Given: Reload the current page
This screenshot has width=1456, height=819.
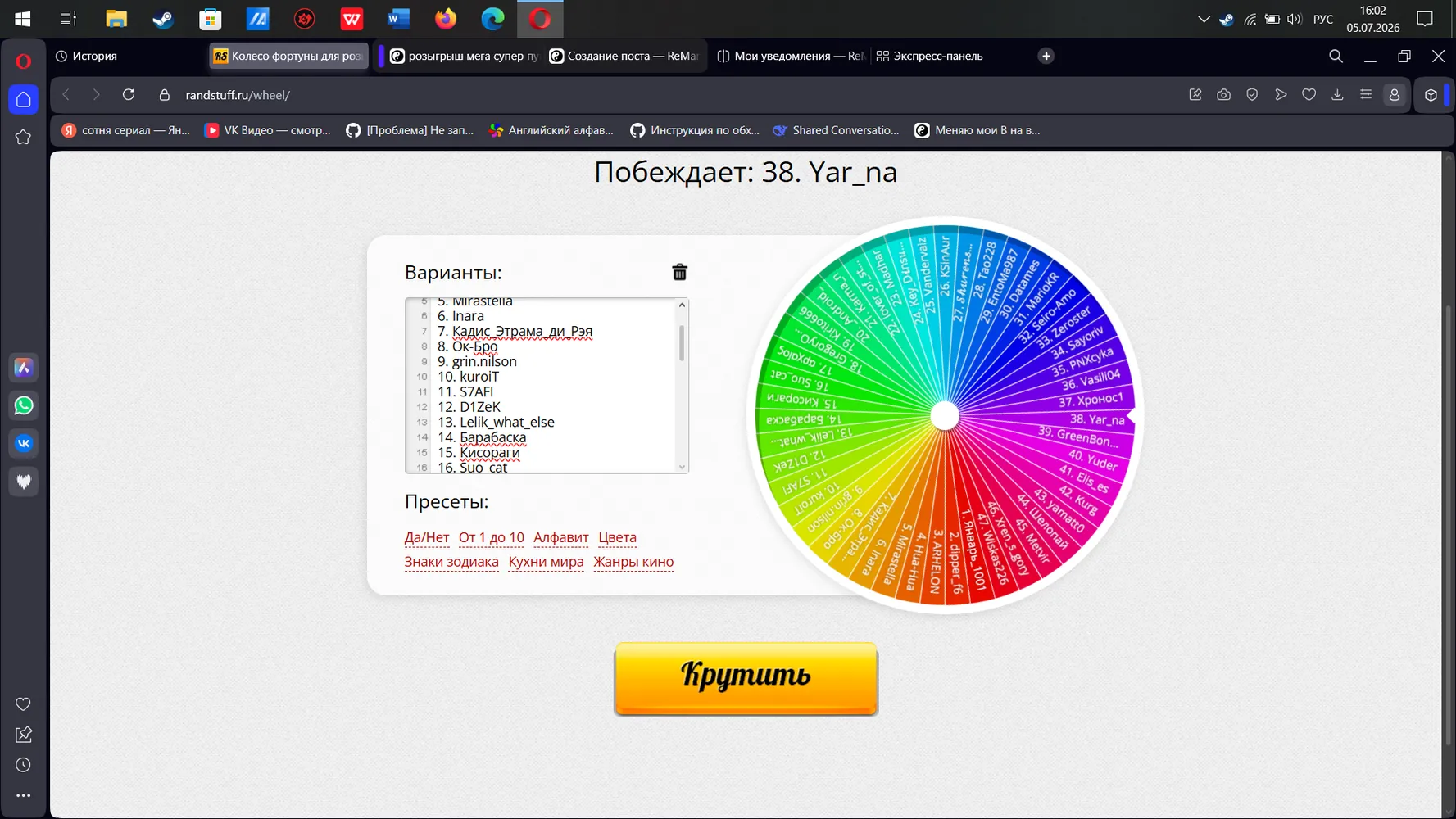Looking at the screenshot, I should coord(129,95).
